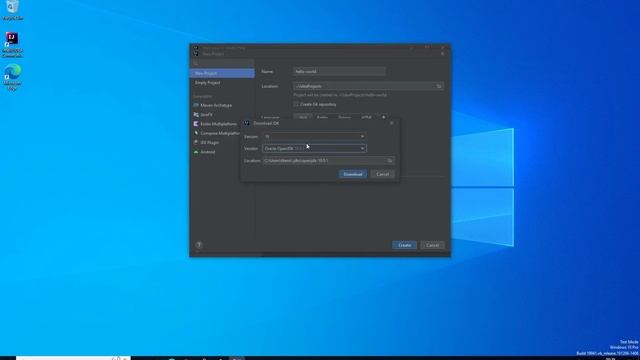Click the Compose Multiplatform icon
Image resolution: width=640 pixels, height=360 pixels.
click(196, 133)
